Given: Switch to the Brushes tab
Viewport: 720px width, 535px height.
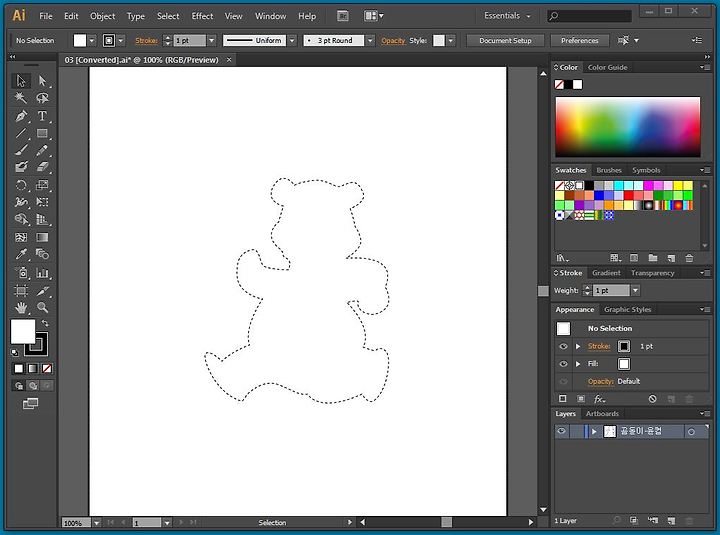Looking at the screenshot, I should [x=608, y=170].
